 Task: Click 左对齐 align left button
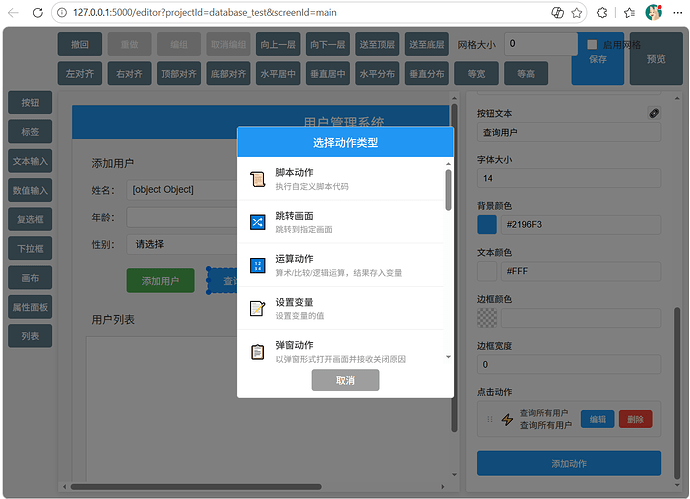point(80,73)
